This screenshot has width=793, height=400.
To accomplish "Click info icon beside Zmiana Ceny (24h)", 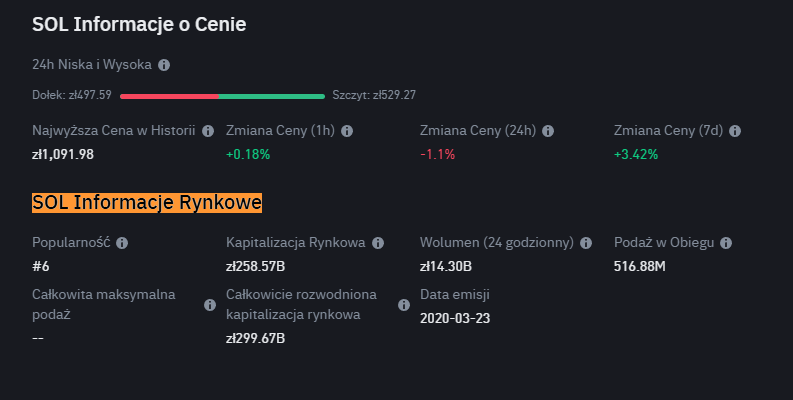I will pos(548,131).
